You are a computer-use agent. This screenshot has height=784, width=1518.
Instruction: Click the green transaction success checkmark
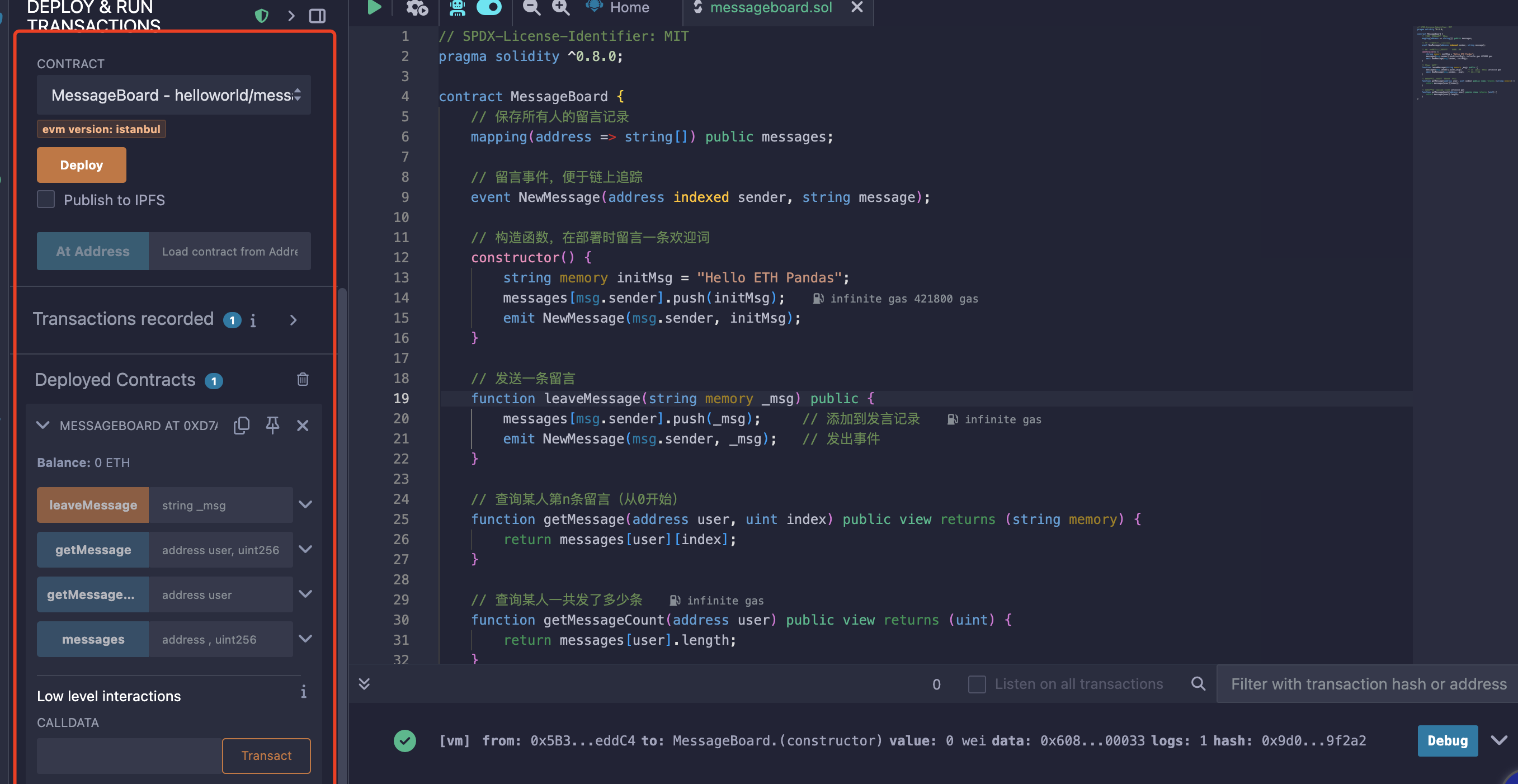[405, 740]
